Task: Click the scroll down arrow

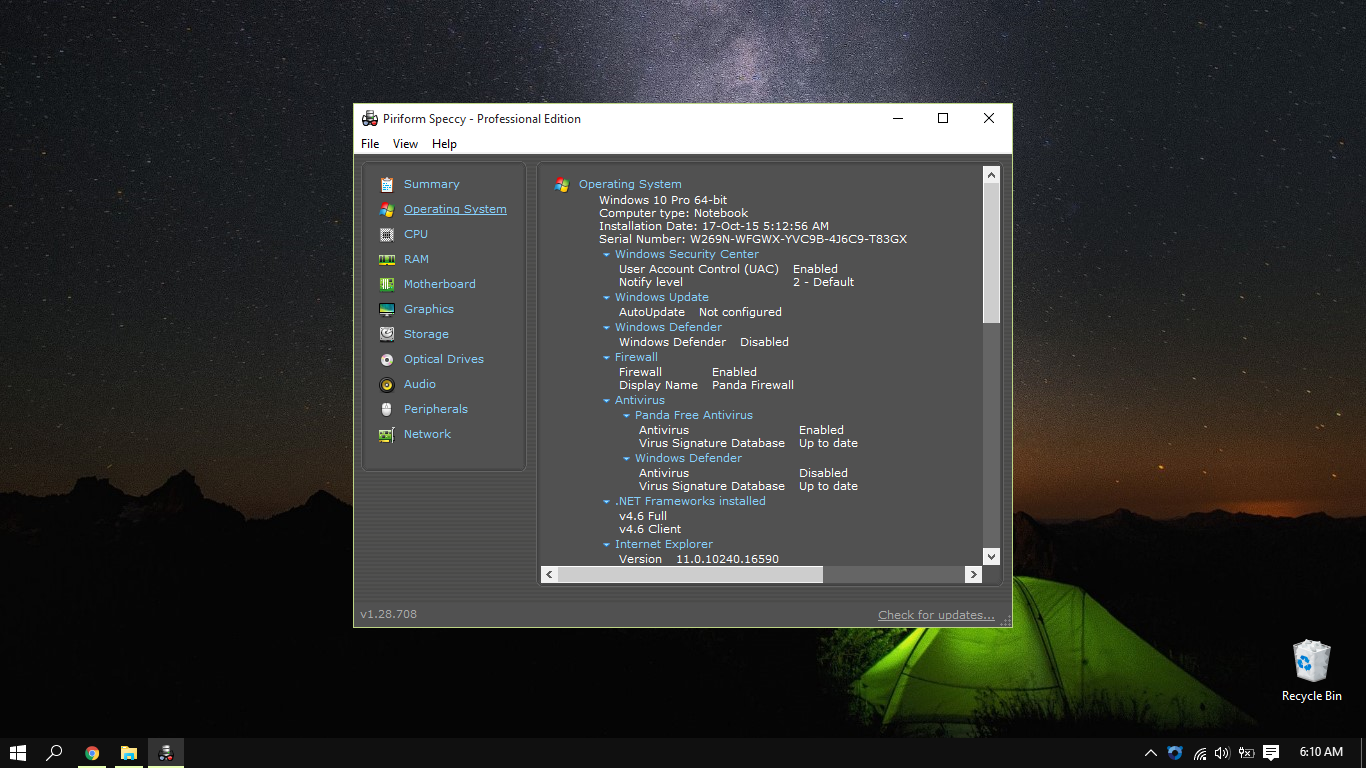Action: tap(991, 556)
